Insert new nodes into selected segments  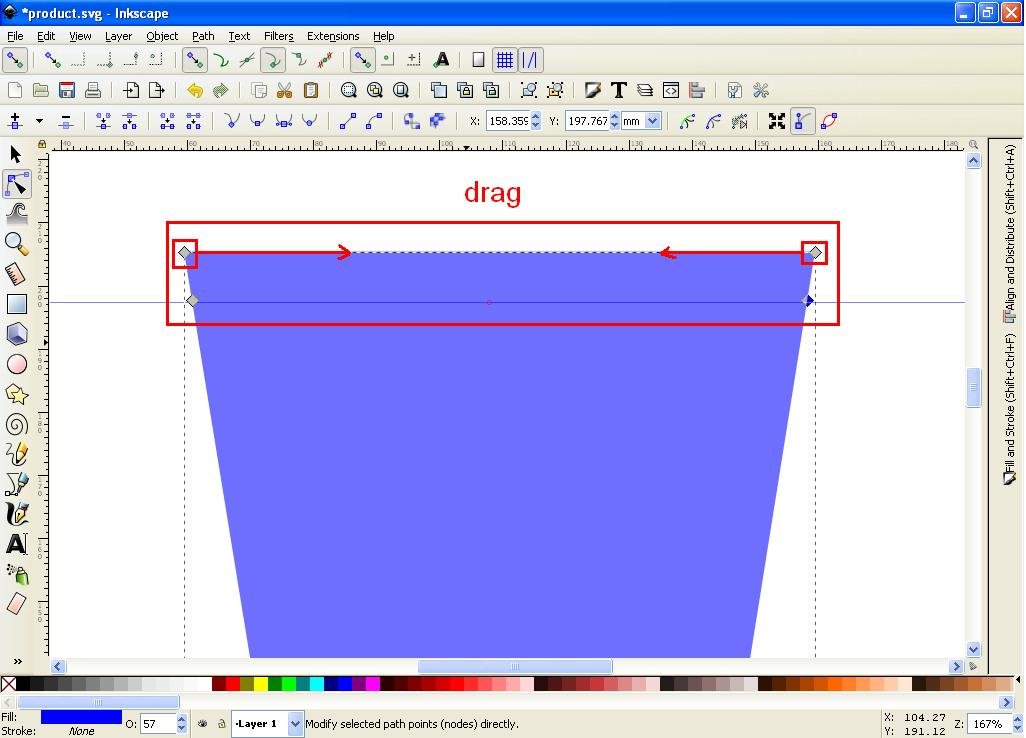point(16,121)
